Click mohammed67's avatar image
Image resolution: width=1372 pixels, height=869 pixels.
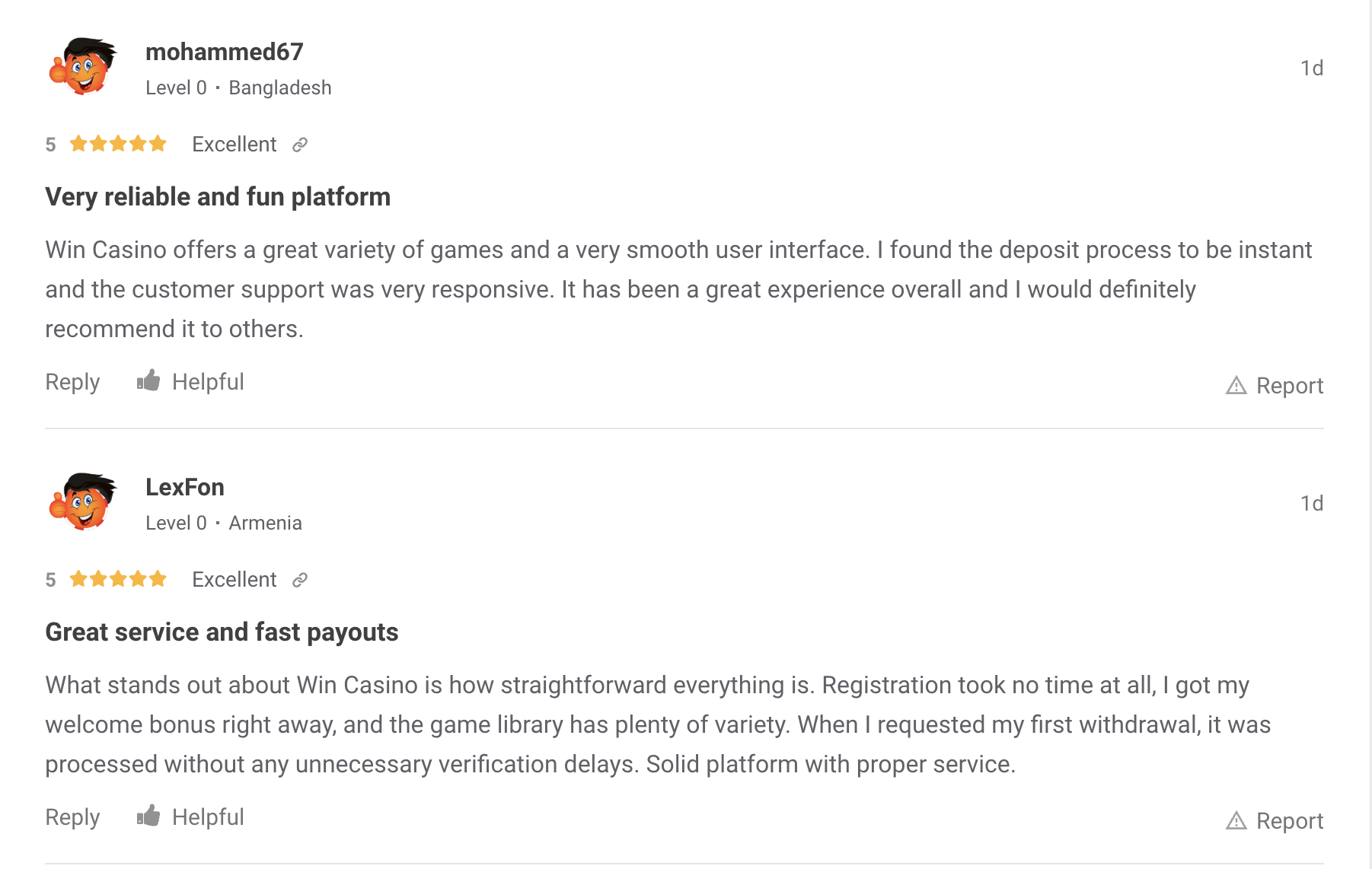pos(84,66)
